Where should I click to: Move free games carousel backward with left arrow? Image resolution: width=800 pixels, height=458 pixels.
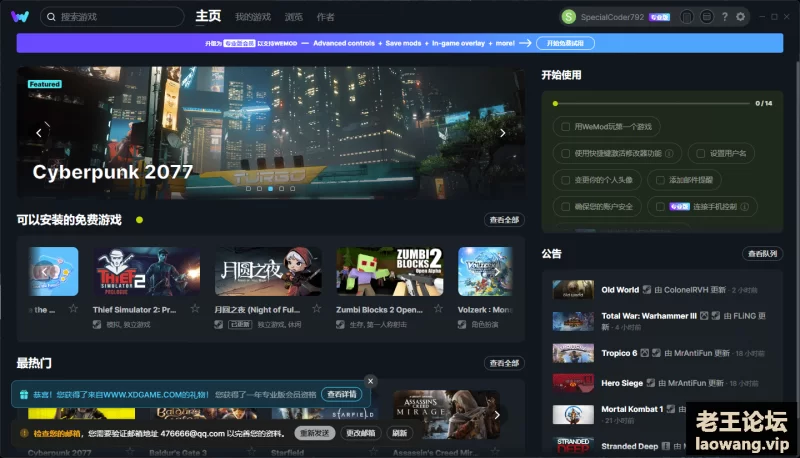coord(44,271)
